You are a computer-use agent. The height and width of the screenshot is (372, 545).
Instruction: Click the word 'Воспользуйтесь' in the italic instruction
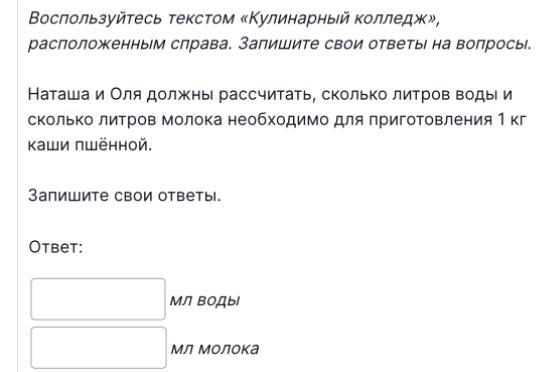95,18
